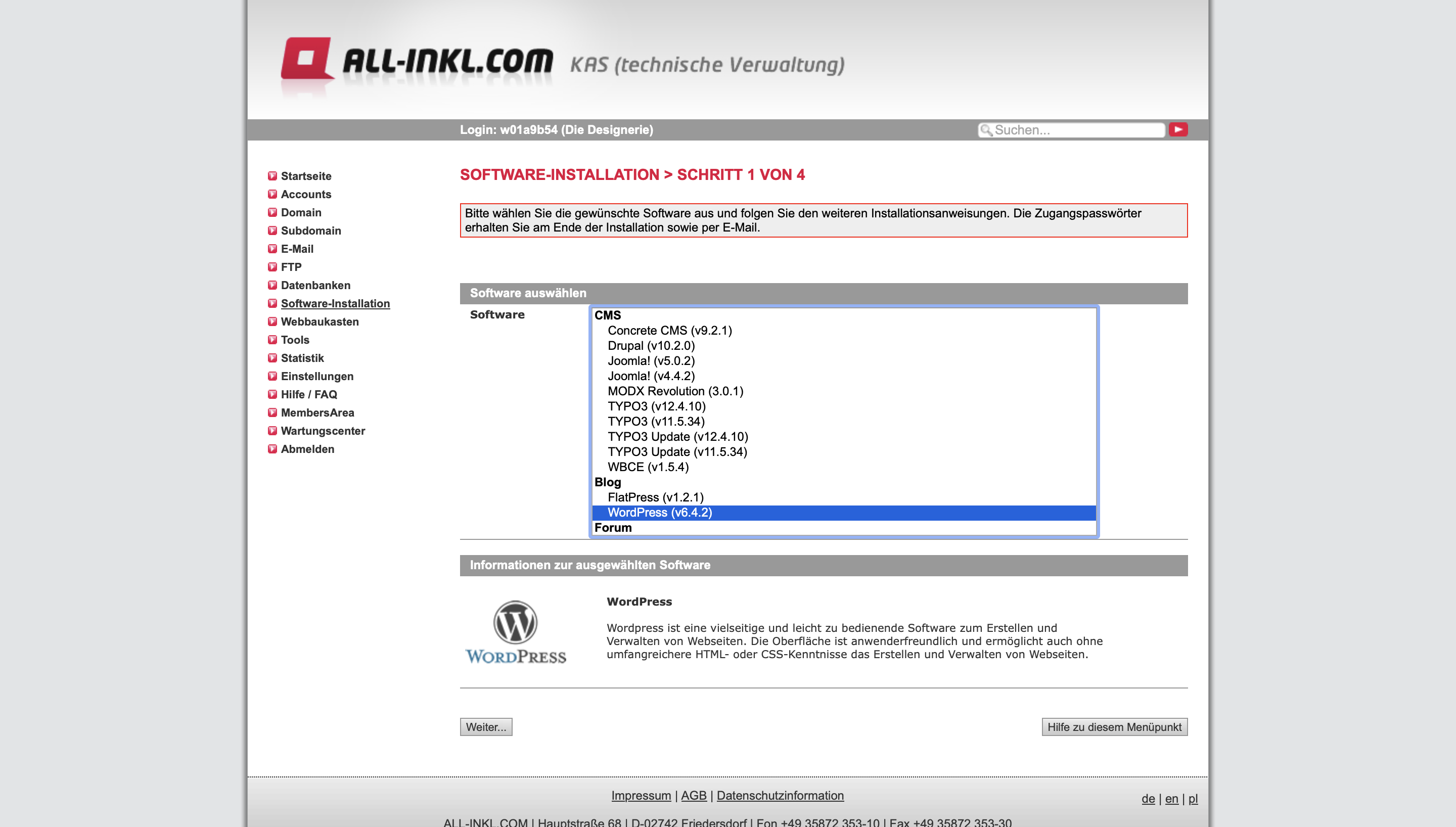Click the red arrow icon beside Statistik

tap(272, 358)
